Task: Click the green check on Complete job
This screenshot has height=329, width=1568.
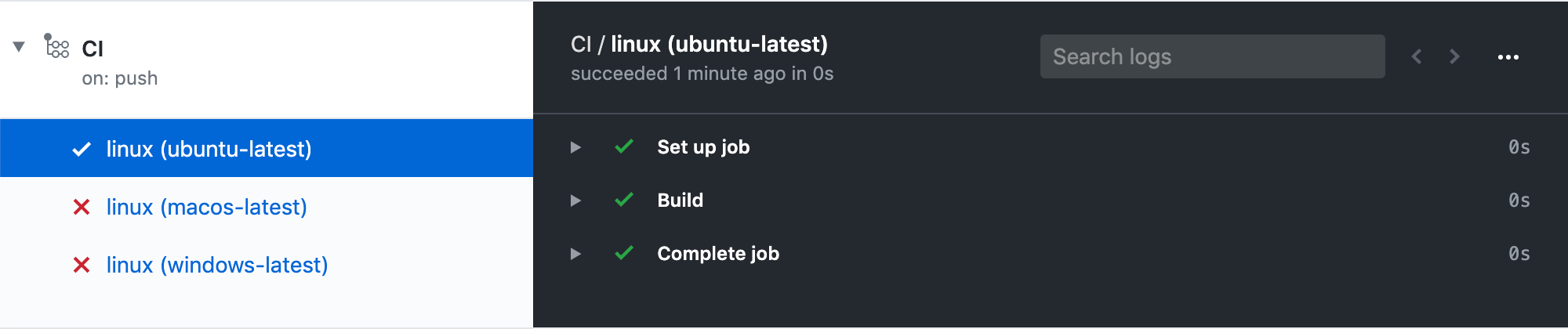Action: (x=624, y=253)
